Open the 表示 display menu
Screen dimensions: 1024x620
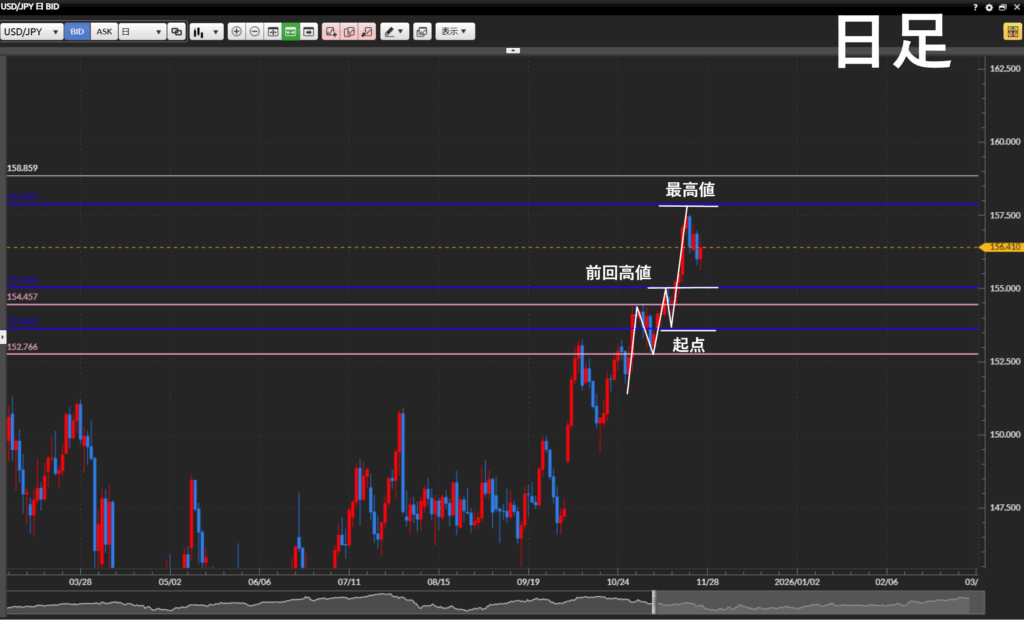tap(455, 31)
